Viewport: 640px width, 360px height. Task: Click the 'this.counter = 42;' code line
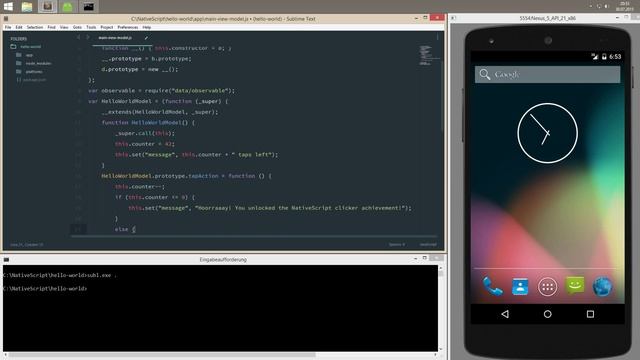145,144
